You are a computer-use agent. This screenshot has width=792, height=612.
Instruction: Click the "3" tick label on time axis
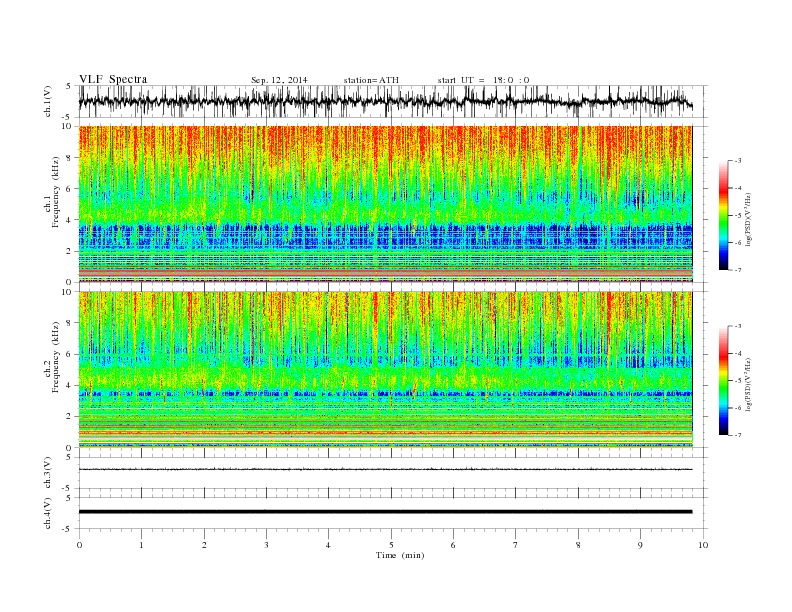point(266,545)
